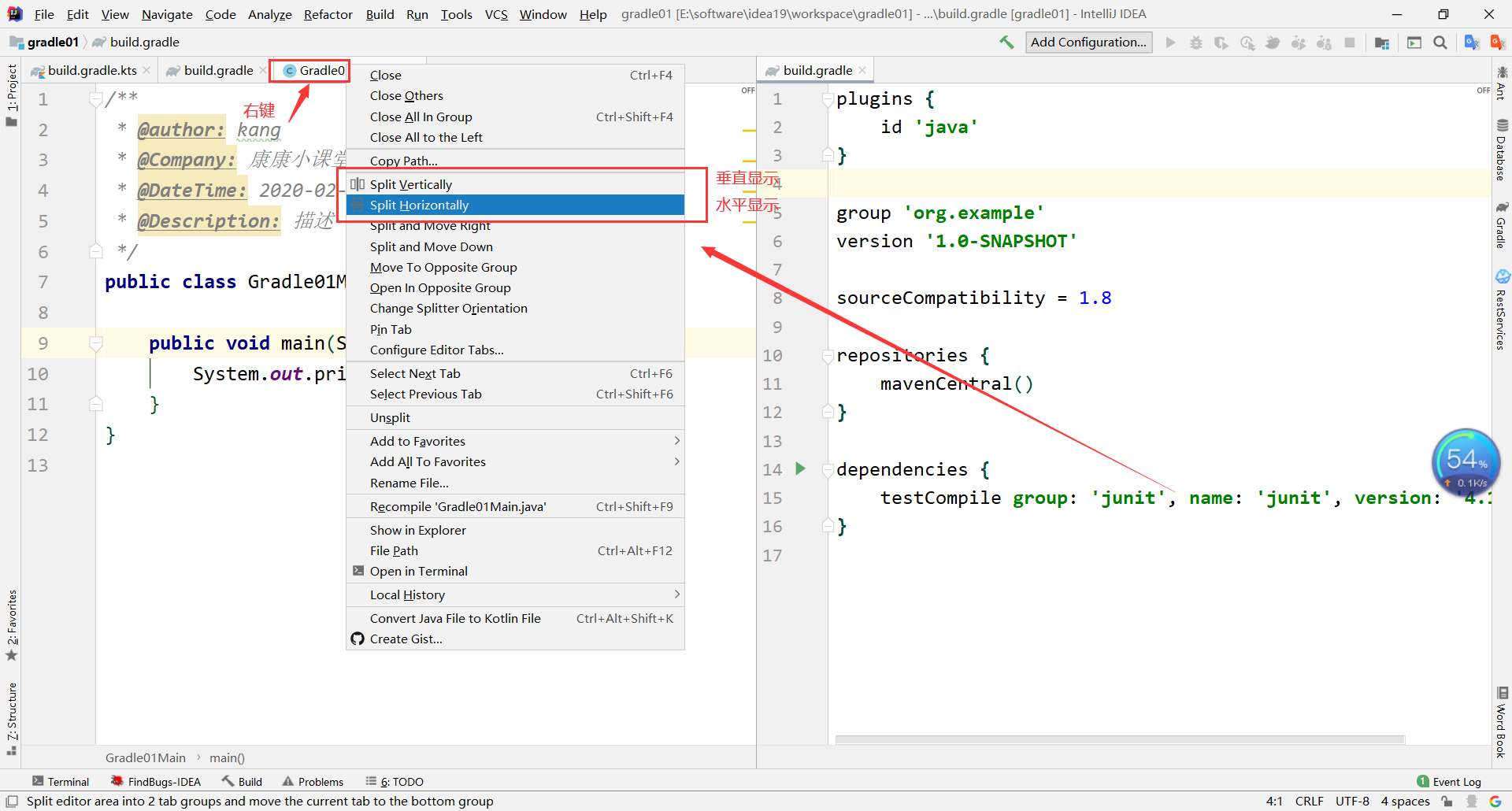Click the run gutter arrow on line 14
The image size is (1512, 811).
click(x=800, y=468)
